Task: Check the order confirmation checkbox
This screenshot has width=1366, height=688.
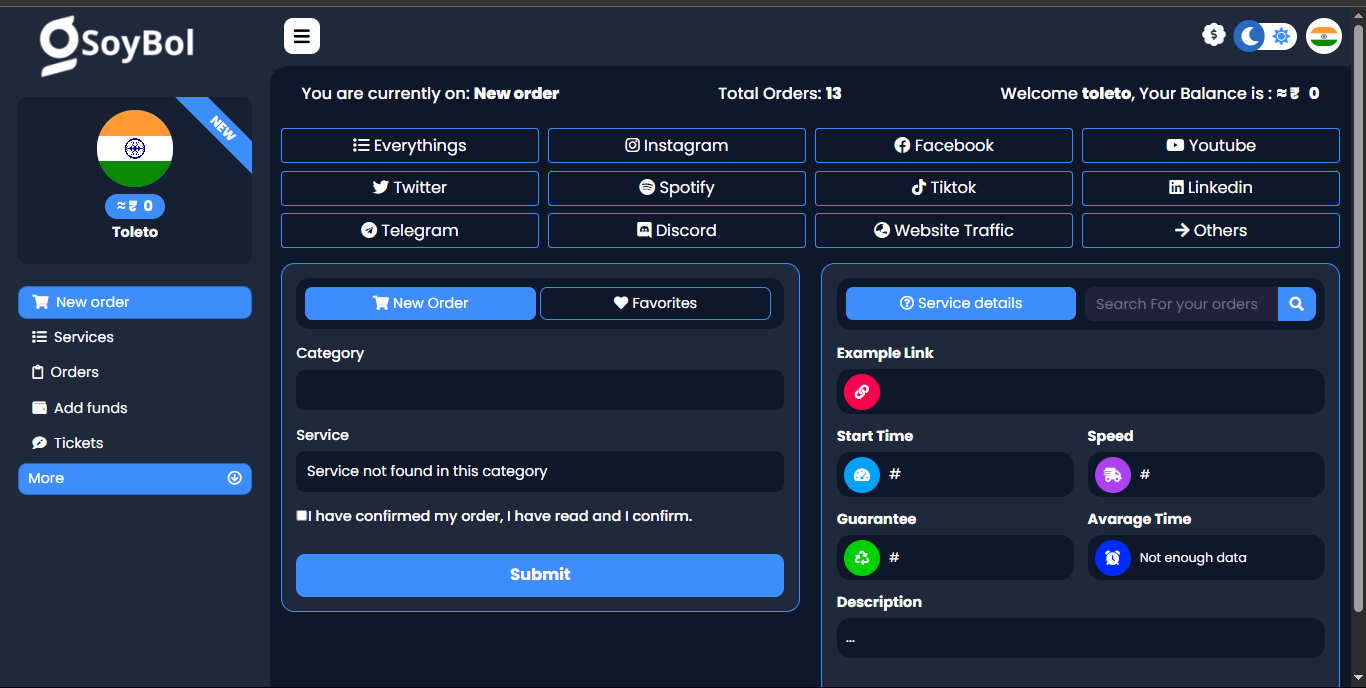Action: click(x=302, y=516)
